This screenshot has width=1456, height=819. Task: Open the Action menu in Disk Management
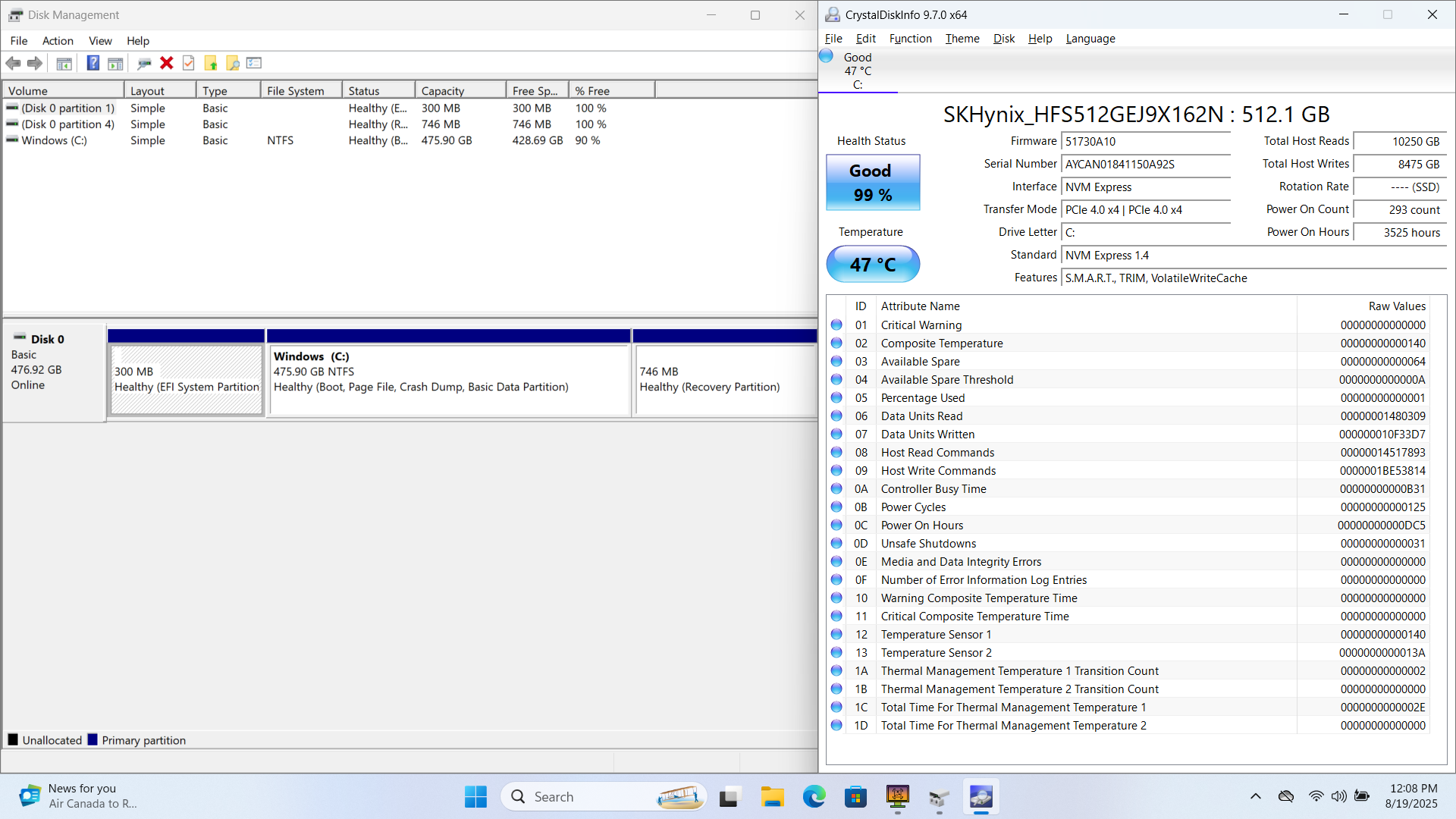58,41
